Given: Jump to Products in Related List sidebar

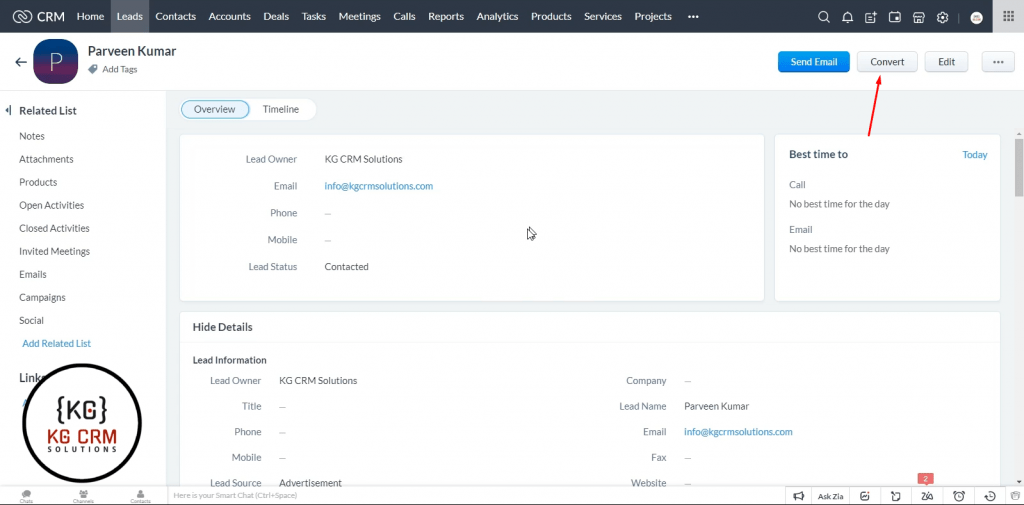Looking at the screenshot, I should pos(38,182).
